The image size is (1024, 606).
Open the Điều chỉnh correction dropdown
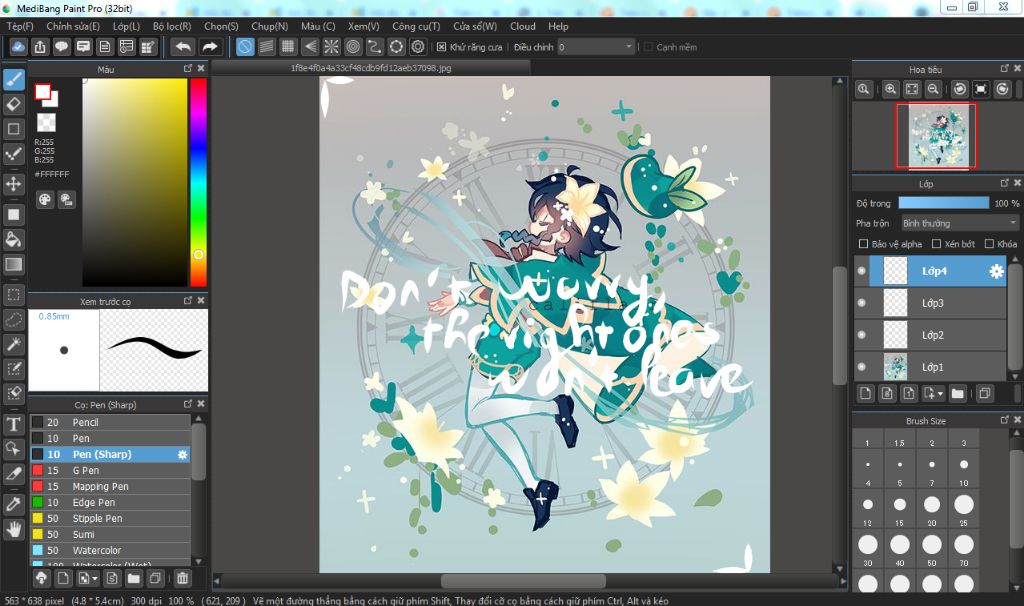pyautogui.click(x=596, y=47)
